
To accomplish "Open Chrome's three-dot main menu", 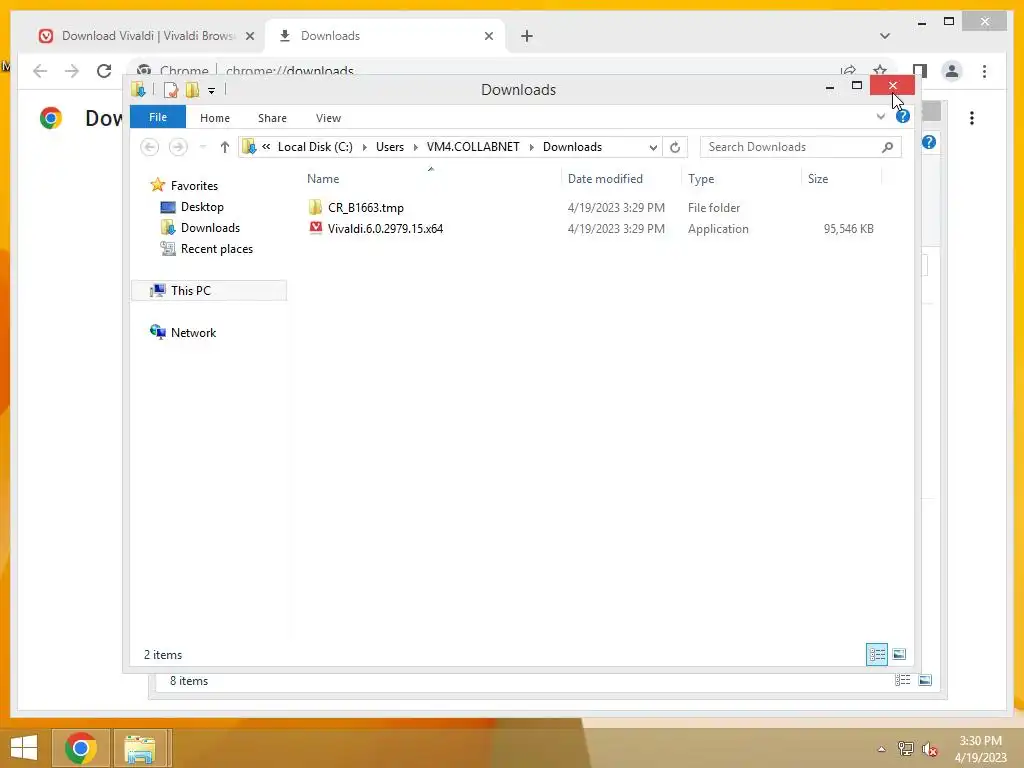I will 984,71.
